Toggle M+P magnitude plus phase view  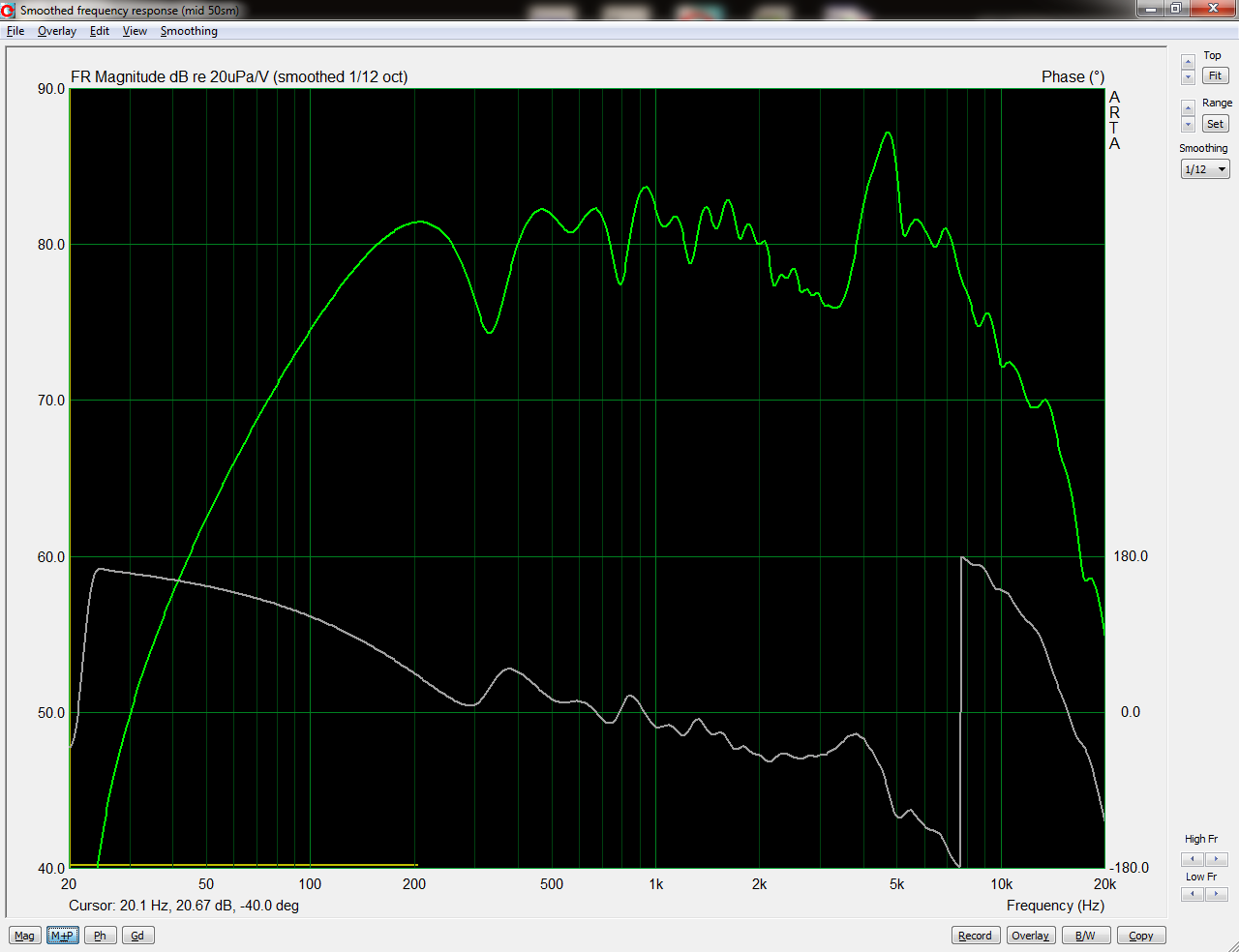pyautogui.click(x=62, y=936)
